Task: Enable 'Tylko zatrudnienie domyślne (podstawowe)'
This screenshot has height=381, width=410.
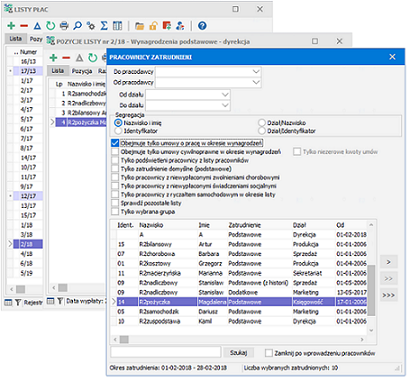Action: point(115,169)
